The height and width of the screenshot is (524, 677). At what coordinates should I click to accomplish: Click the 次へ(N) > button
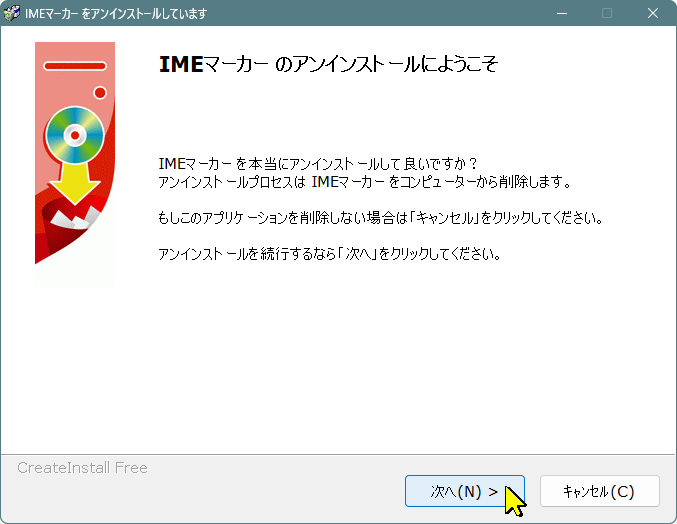465,491
